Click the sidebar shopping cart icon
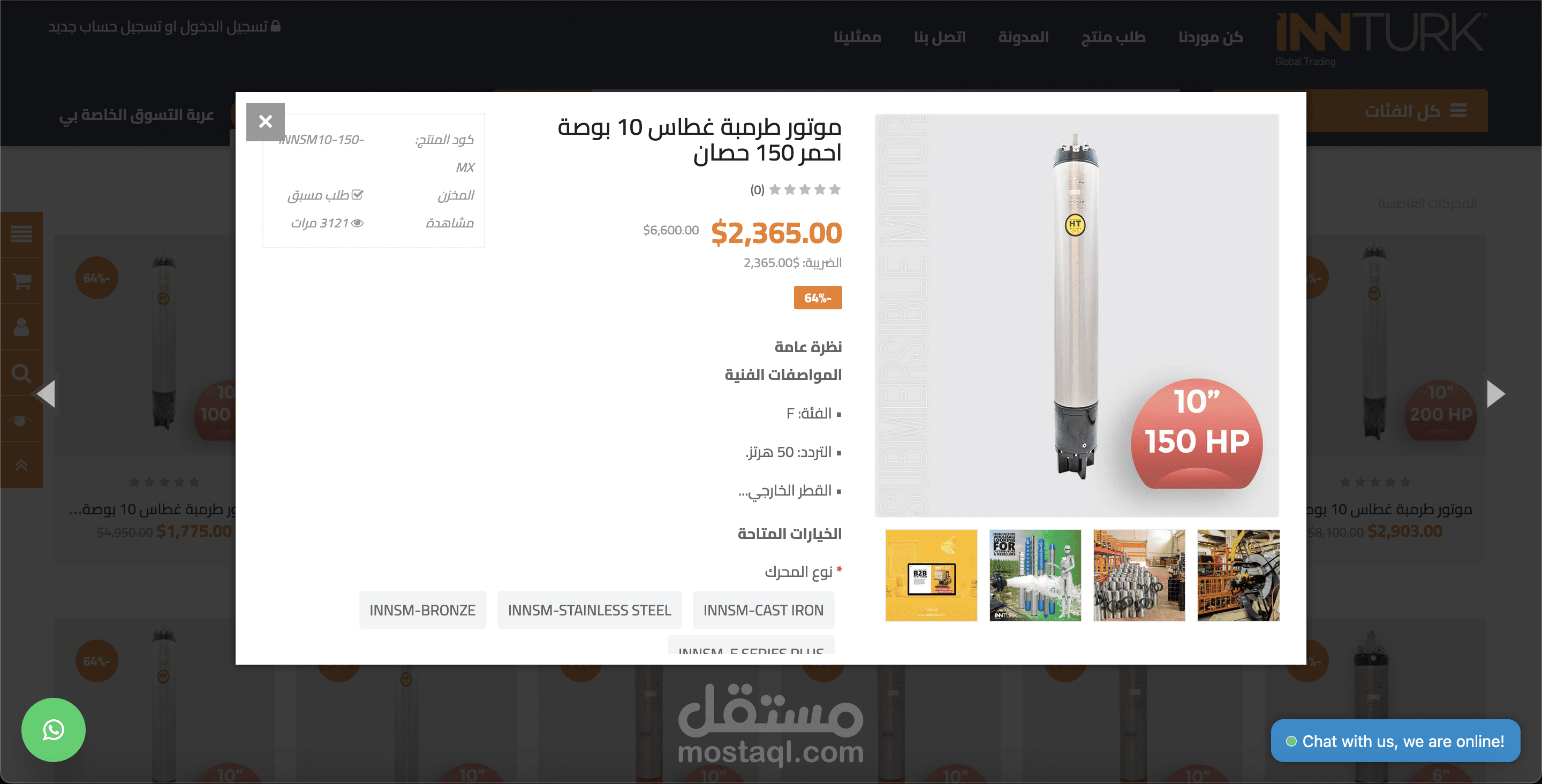1542x784 pixels. [21, 280]
